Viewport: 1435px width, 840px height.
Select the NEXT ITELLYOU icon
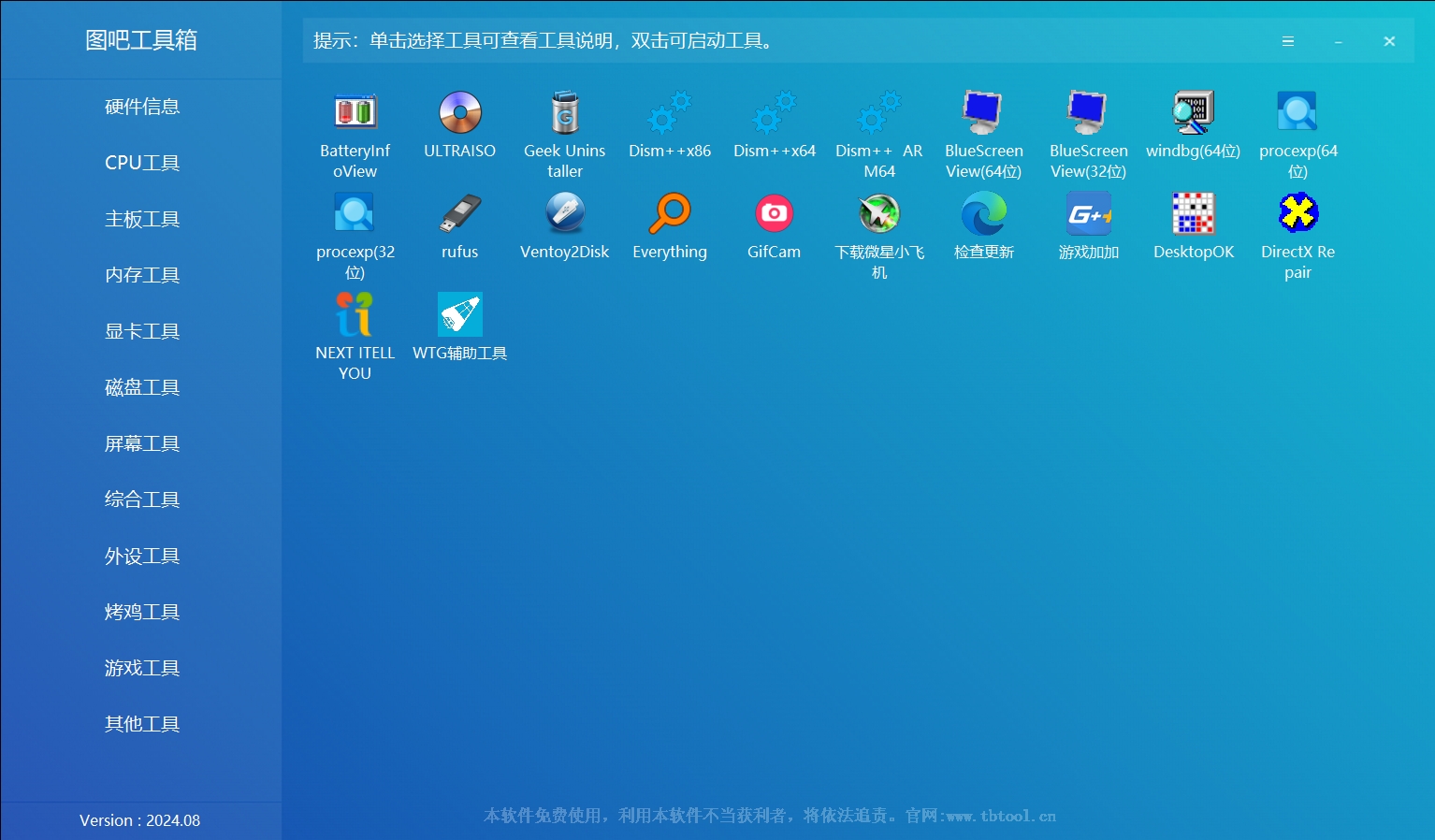coord(355,314)
